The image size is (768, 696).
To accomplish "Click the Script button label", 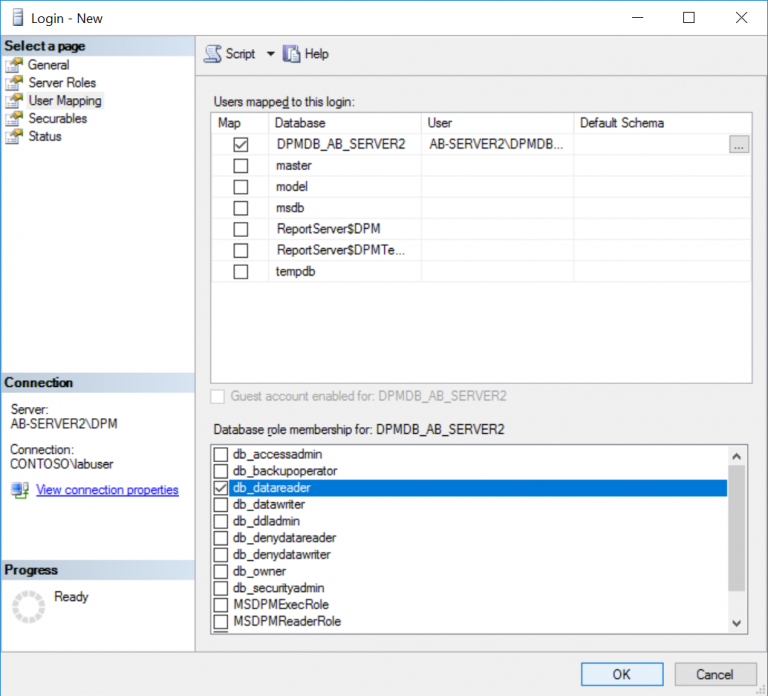I will pyautogui.click(x=240, y=54).
